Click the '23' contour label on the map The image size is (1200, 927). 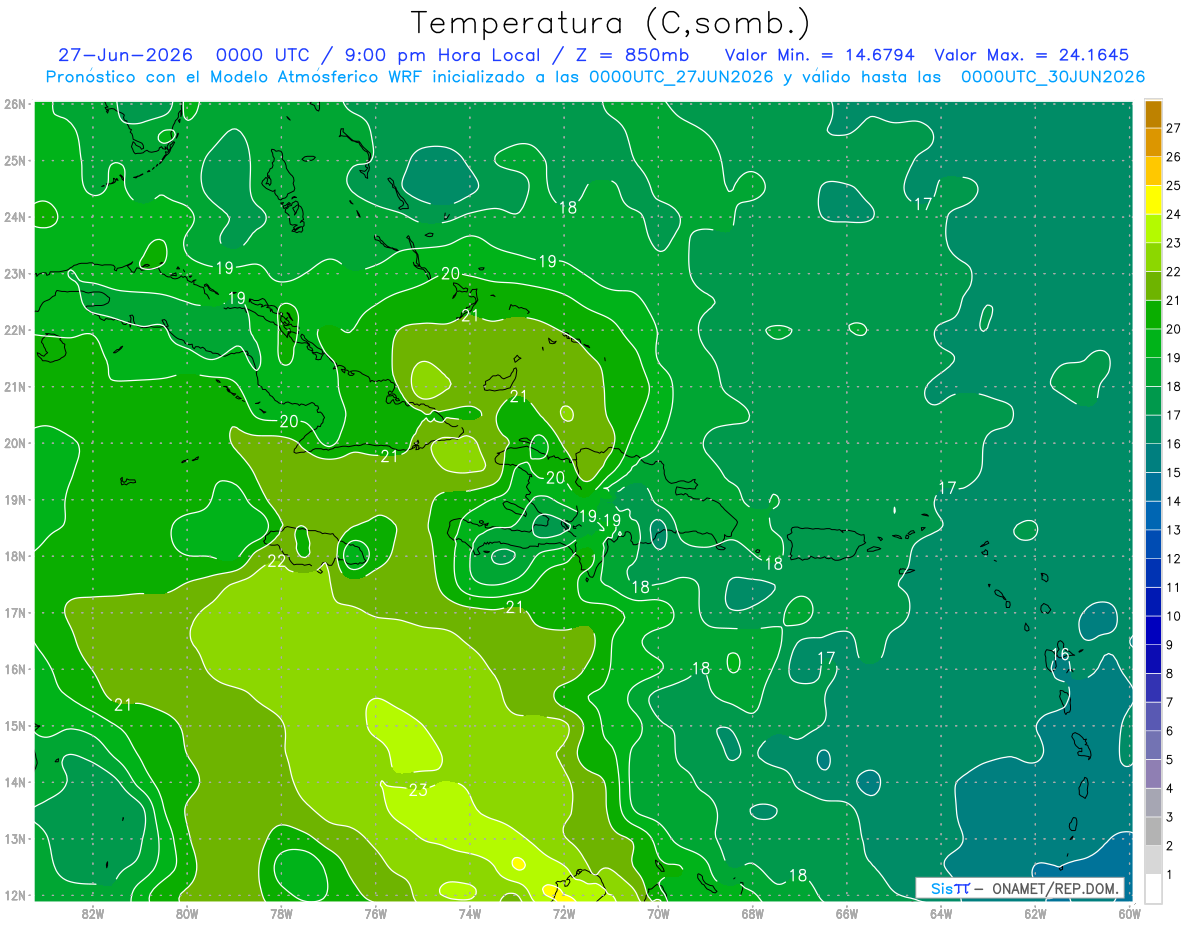pyautogui.click(x=419, y=790)
